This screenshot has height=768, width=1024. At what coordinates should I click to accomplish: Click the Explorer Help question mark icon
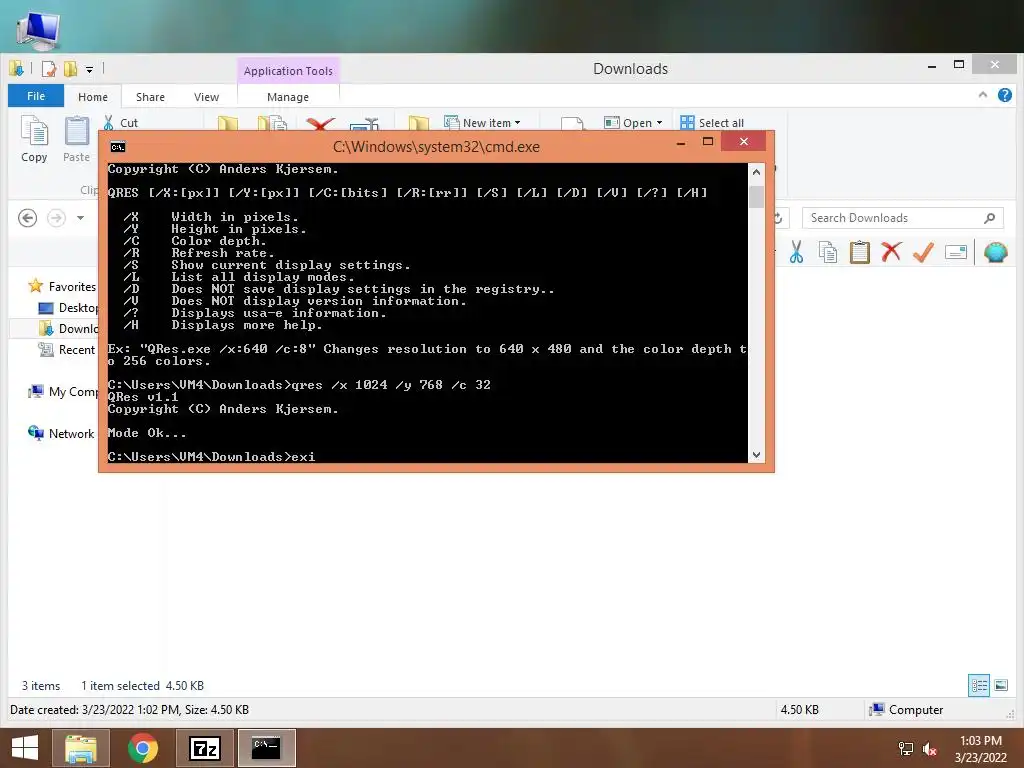pyautogui.click(x=1004, y=95)
